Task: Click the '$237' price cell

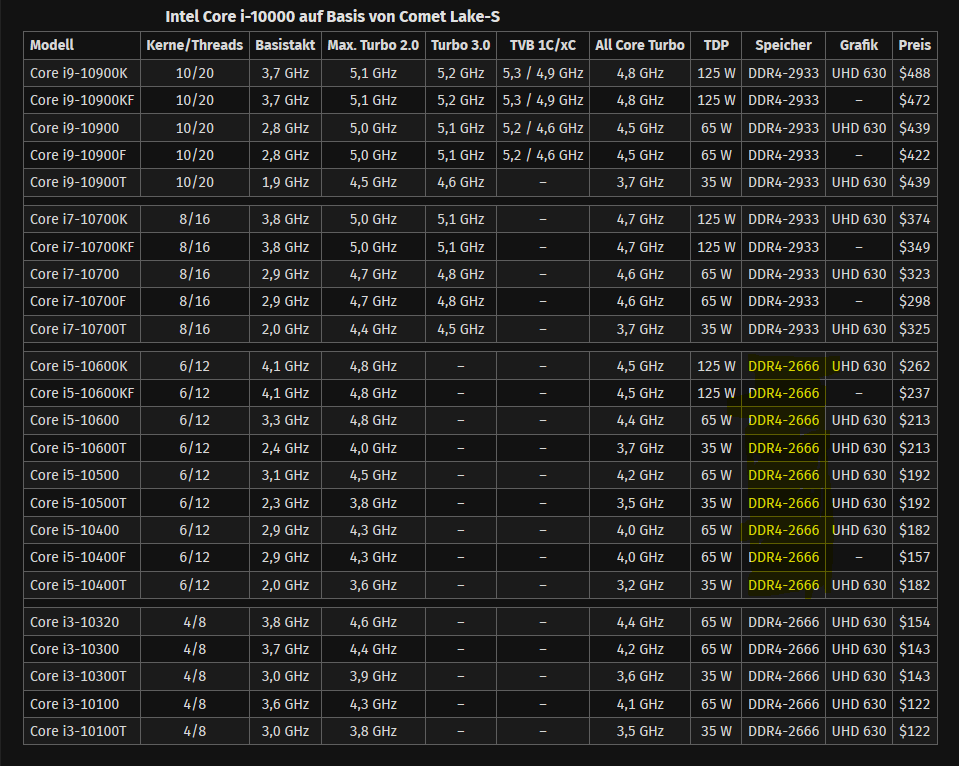Action: click(x=914, y=393)
